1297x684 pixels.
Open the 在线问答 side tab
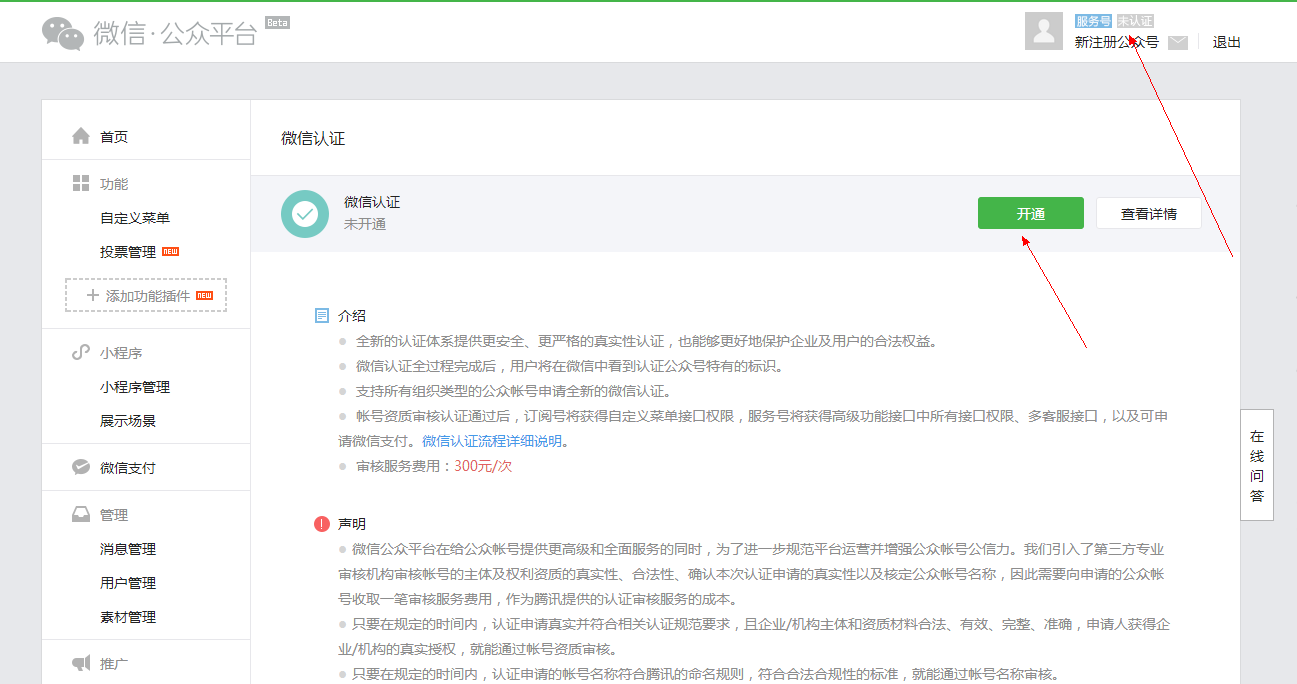click(1257, 465)
